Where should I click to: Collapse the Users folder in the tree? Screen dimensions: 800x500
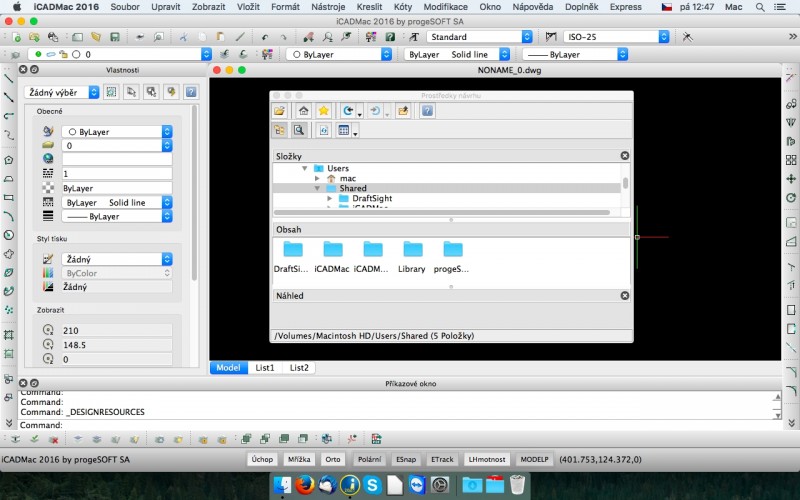tap(305, 168)
